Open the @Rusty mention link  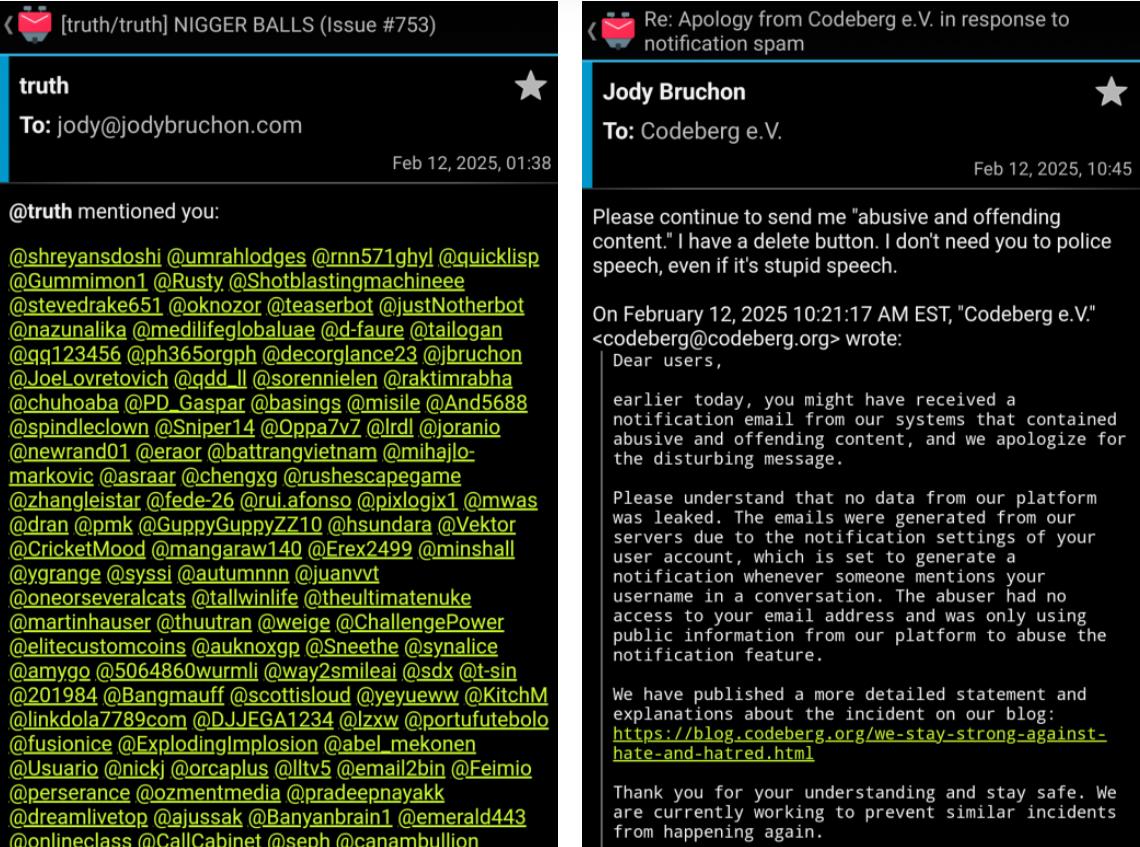coord(188,281)
